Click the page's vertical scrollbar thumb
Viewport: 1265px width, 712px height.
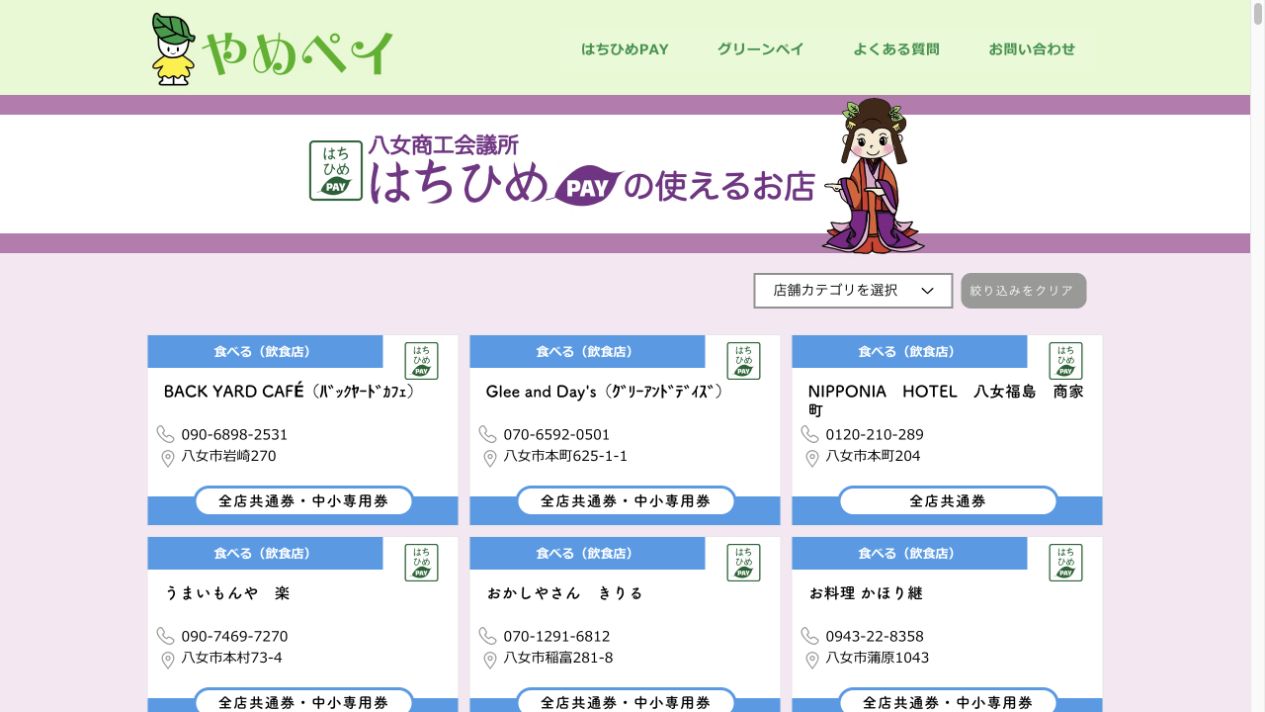coord(1258,13)
